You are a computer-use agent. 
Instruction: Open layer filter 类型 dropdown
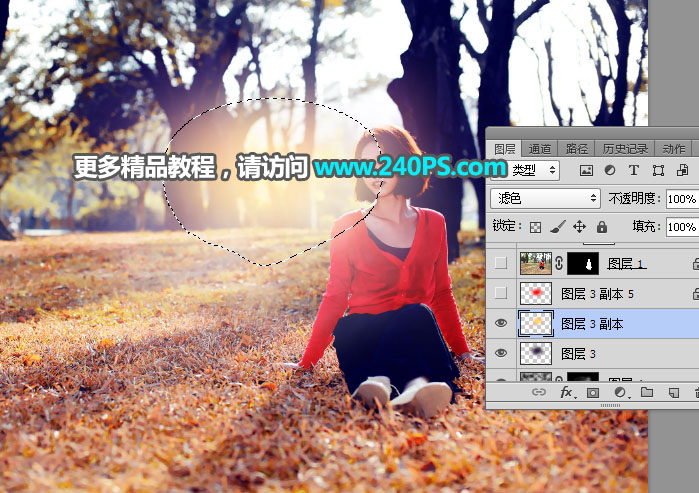click(525, 170)
